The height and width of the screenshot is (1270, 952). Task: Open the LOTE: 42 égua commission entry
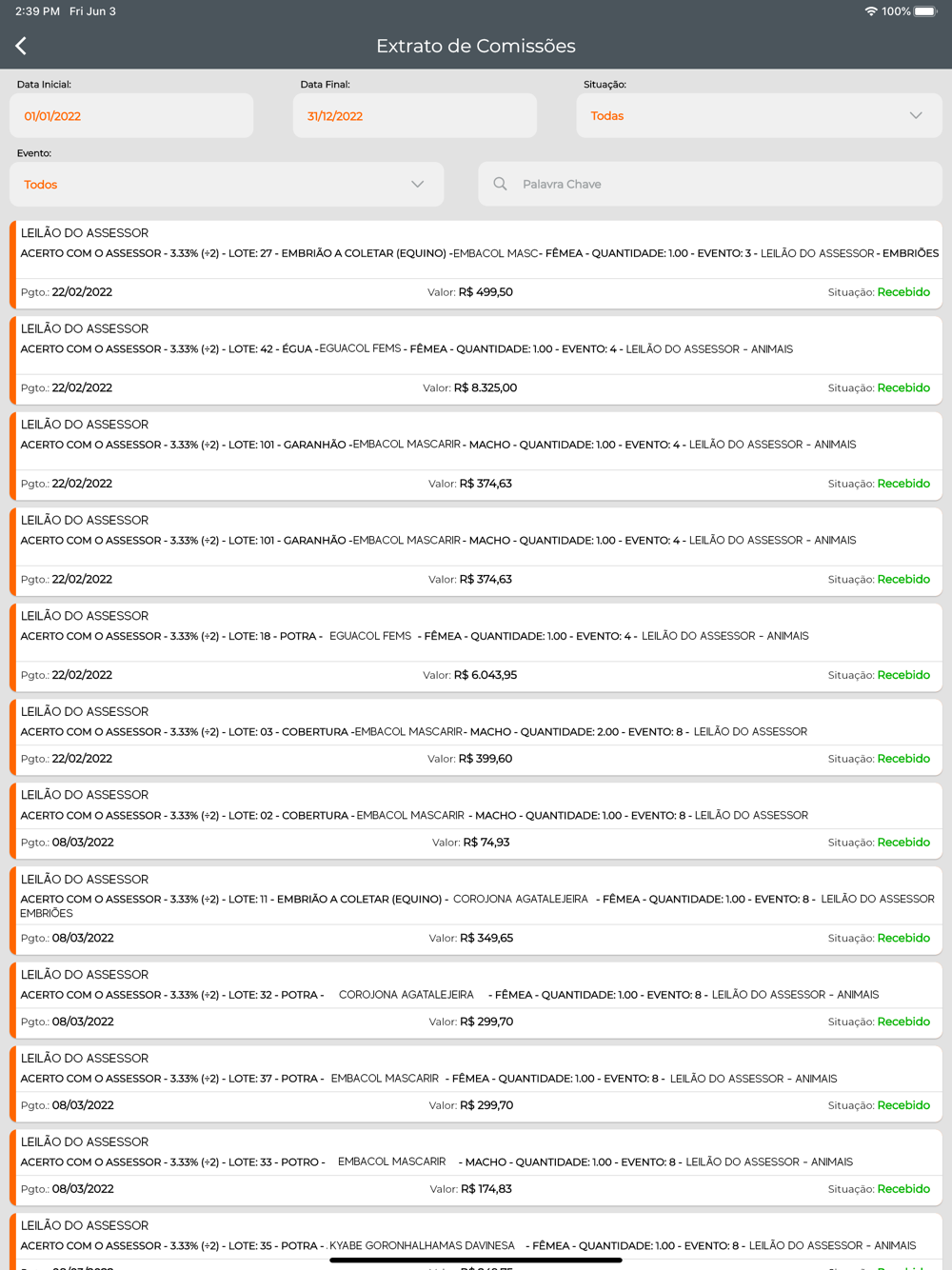[x=476, y=361]
